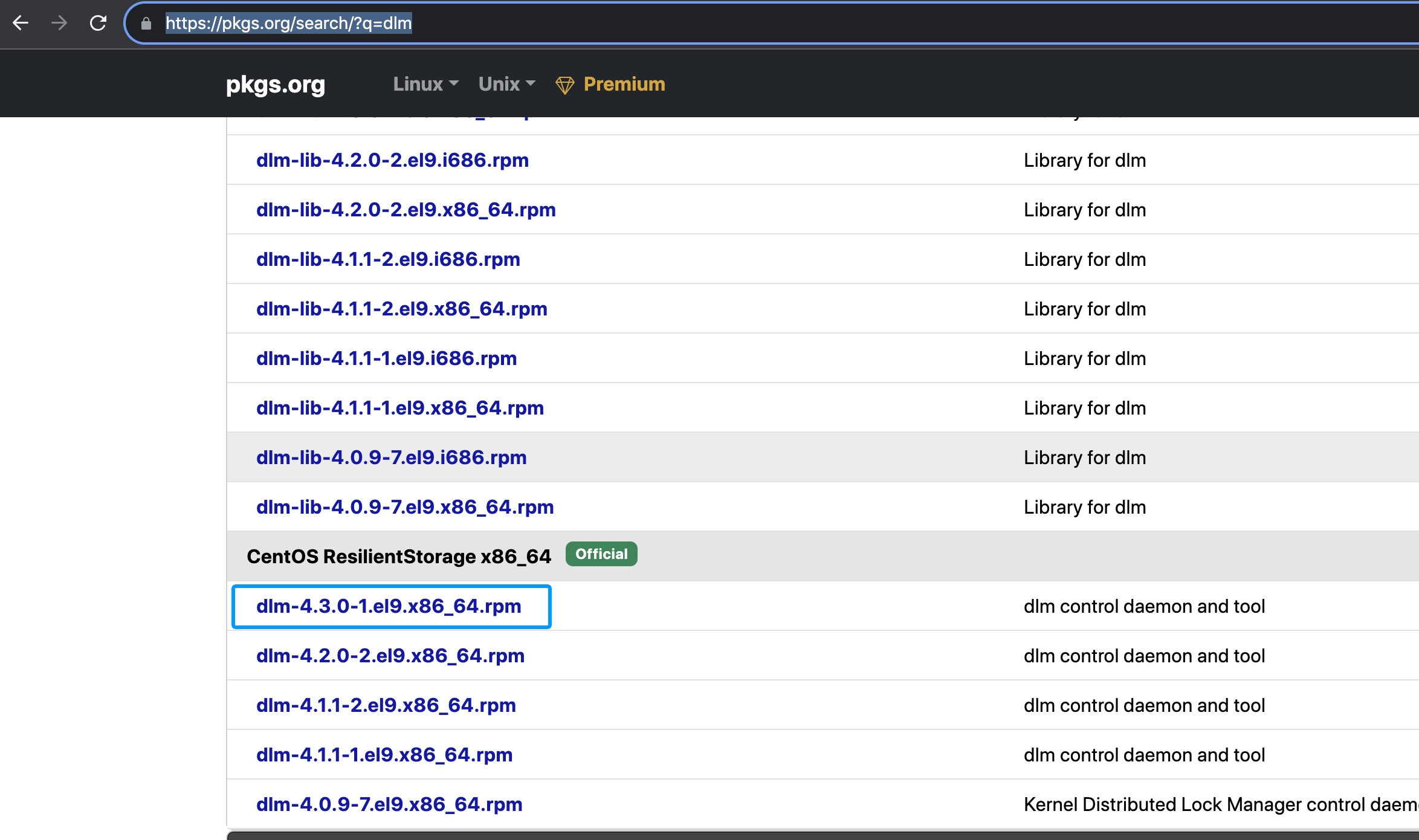Click the green Official badge
The image size is (1419, 840).
coord(601,554)
